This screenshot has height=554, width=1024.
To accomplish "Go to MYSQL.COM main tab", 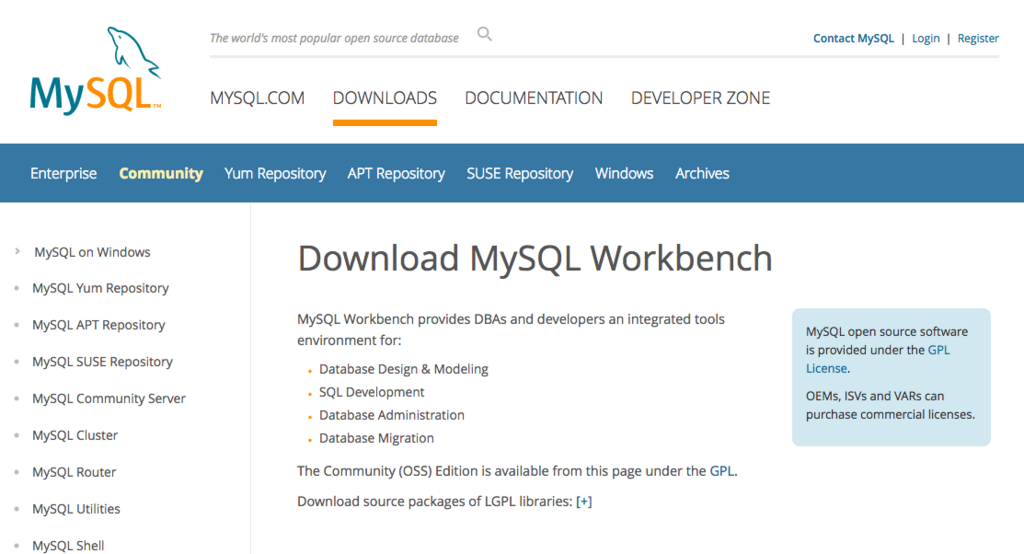I will coord(257,98).
